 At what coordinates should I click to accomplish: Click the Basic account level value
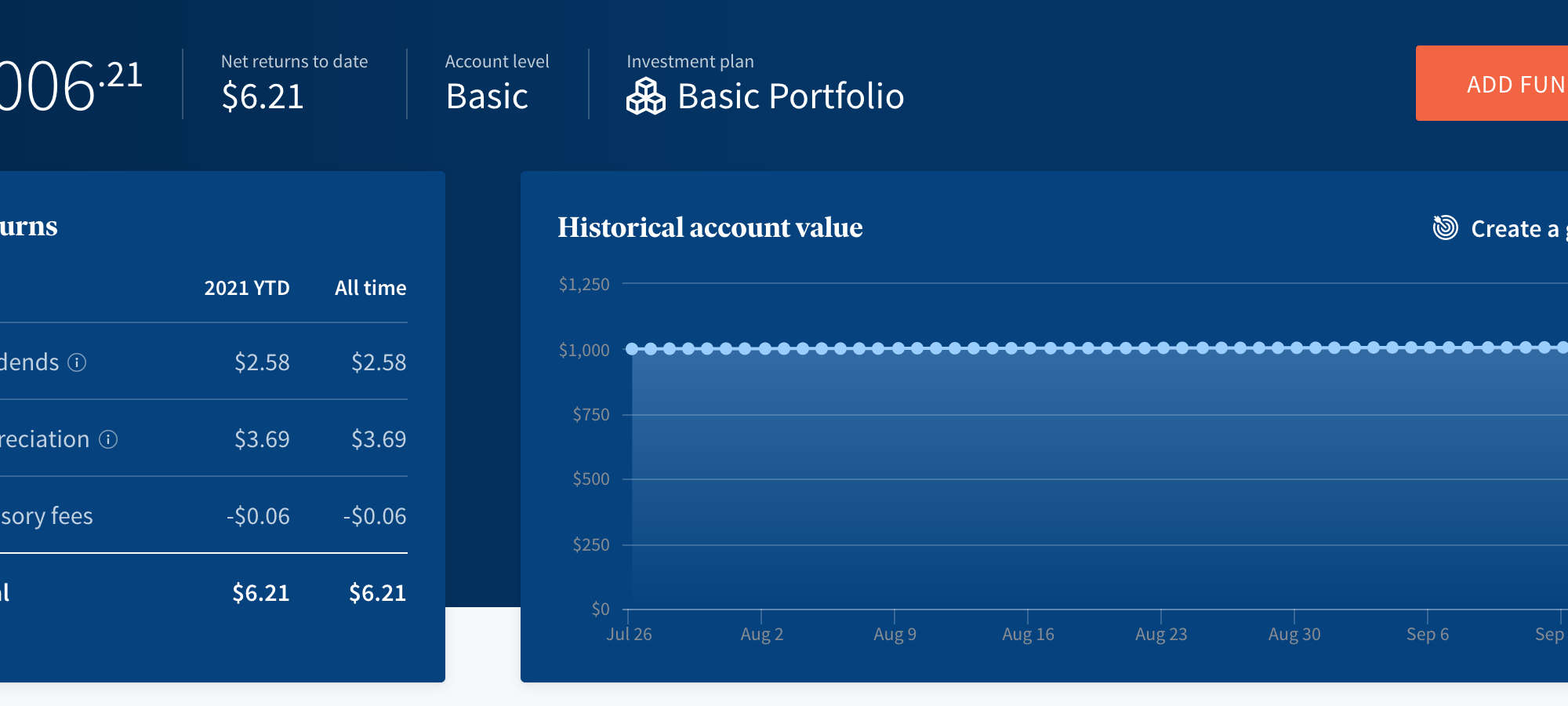click(487, 96)
